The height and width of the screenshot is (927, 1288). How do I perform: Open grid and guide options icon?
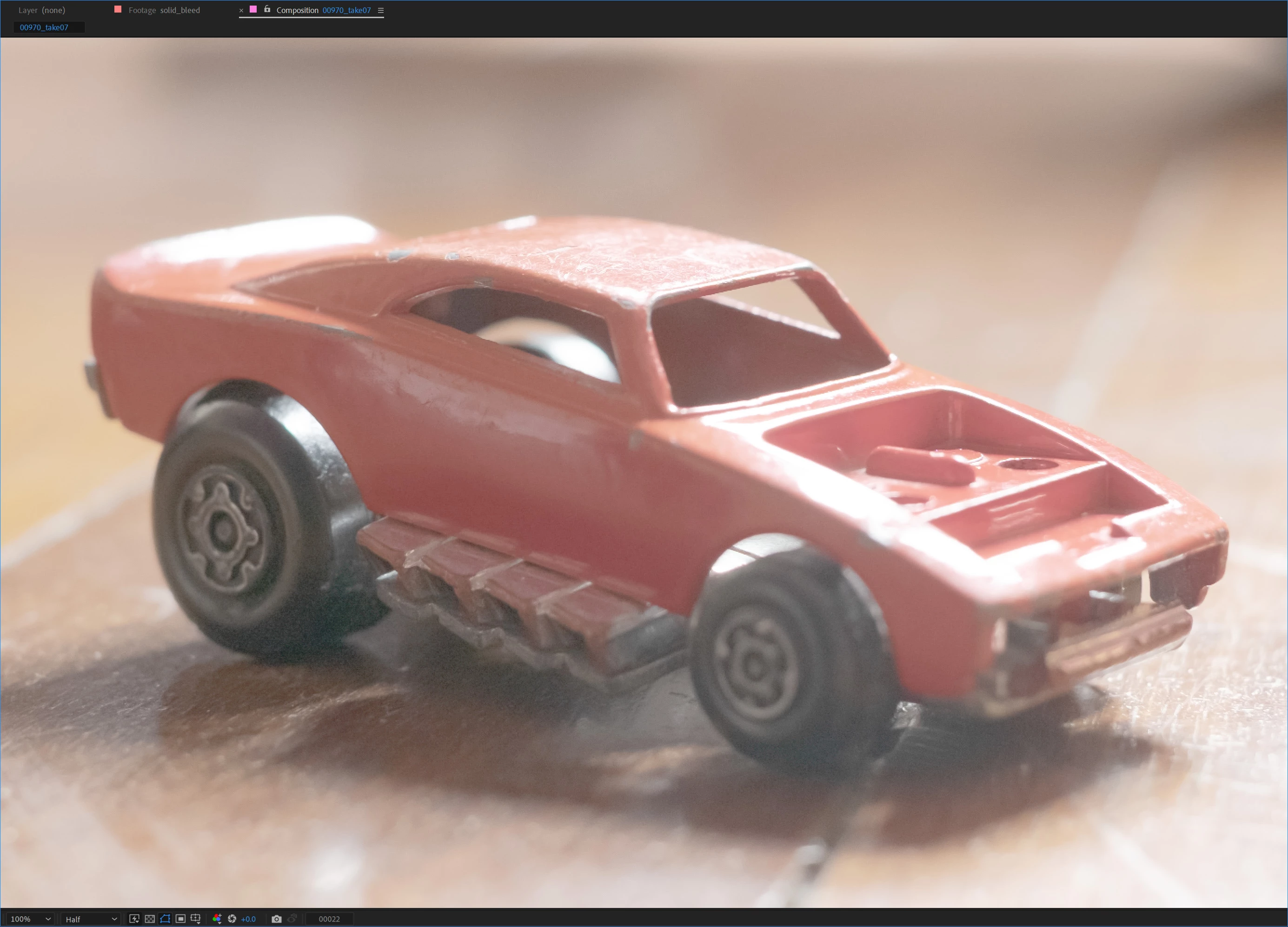pyautogui.click(x=196, y=919)
